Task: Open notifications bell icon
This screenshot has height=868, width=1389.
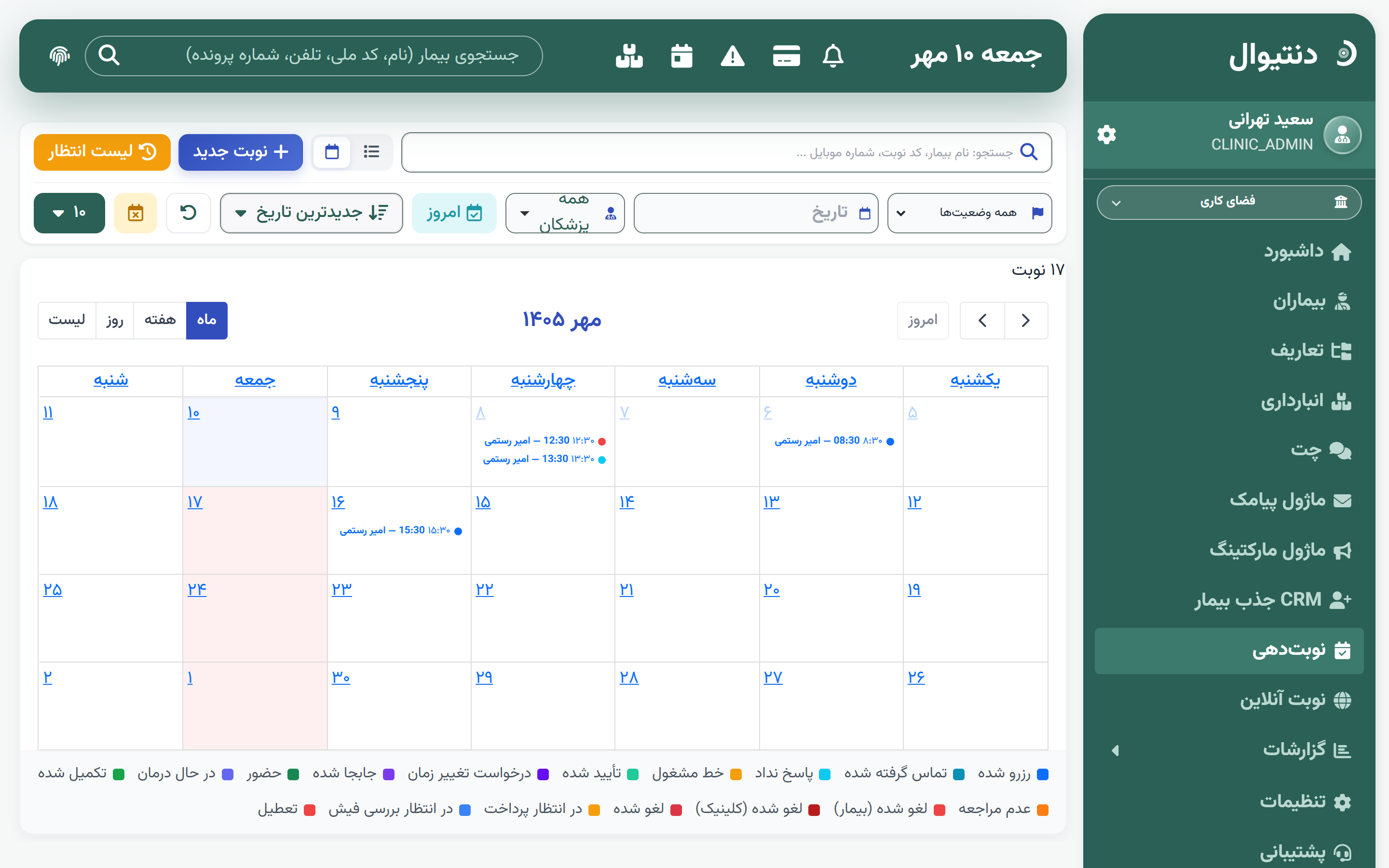Action: point(833,55)
